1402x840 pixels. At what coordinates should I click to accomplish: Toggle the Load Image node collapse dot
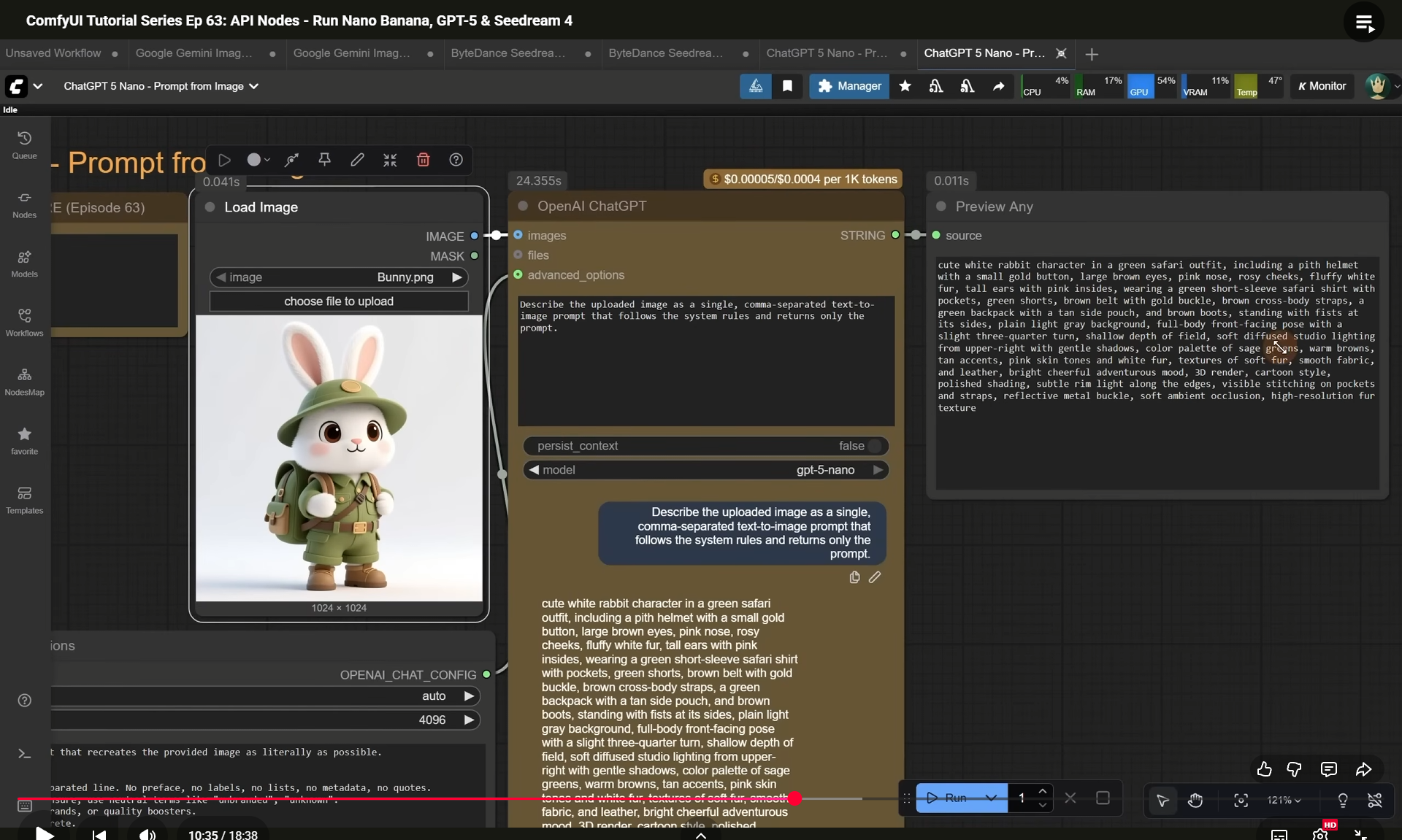[210, 207]
